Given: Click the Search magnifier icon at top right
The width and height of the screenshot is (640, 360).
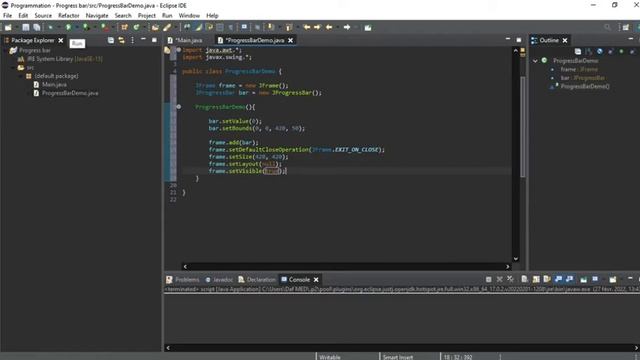Looking at the screenshot, I should click(607, 27).
